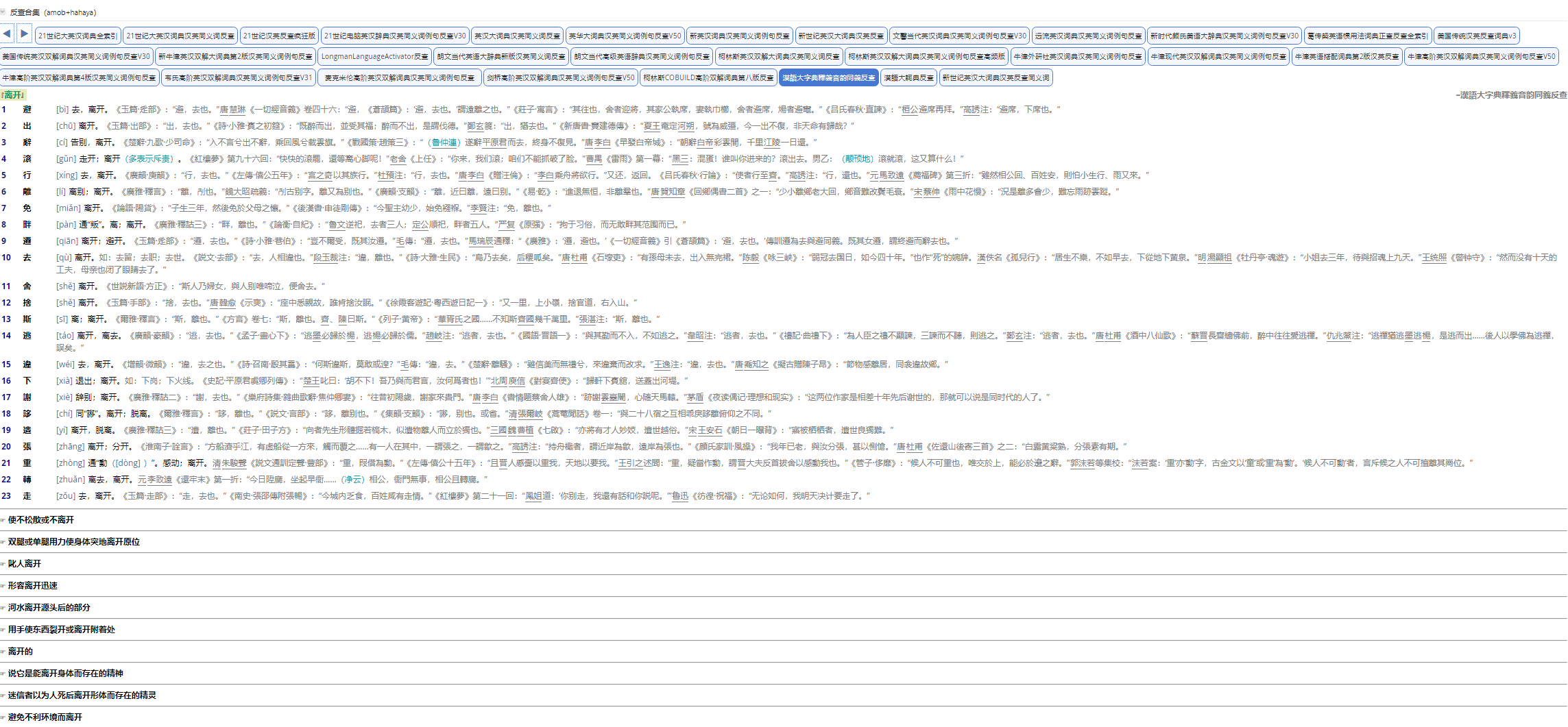This screenshot has height=727, width=1568.
Task: Click the 逃 character in entry 14
Action: pos(27,336)
